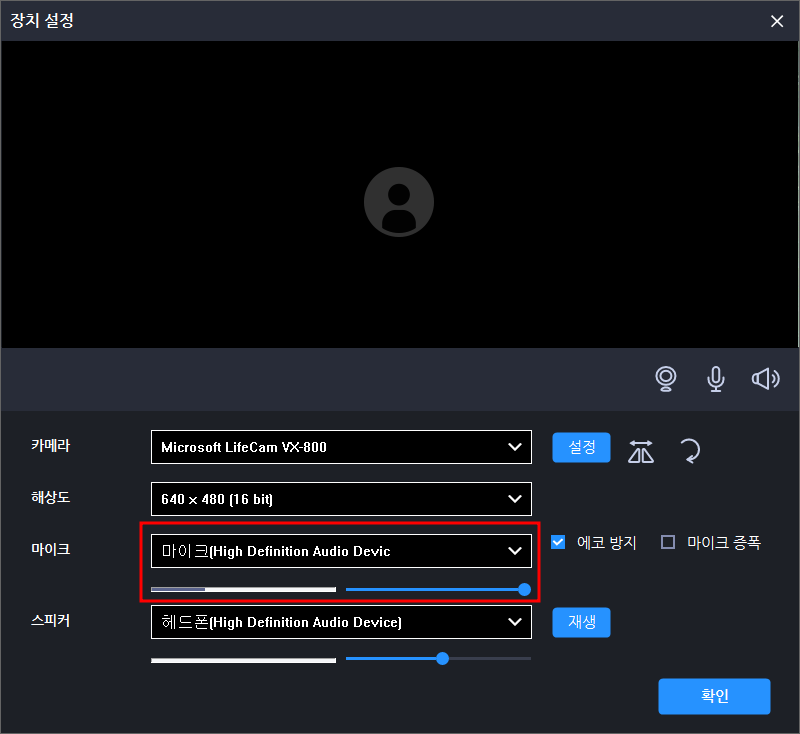Click the 마이크 row label
Image resolution: width=800 pixels, height=734 pixels.
point(51,549)
